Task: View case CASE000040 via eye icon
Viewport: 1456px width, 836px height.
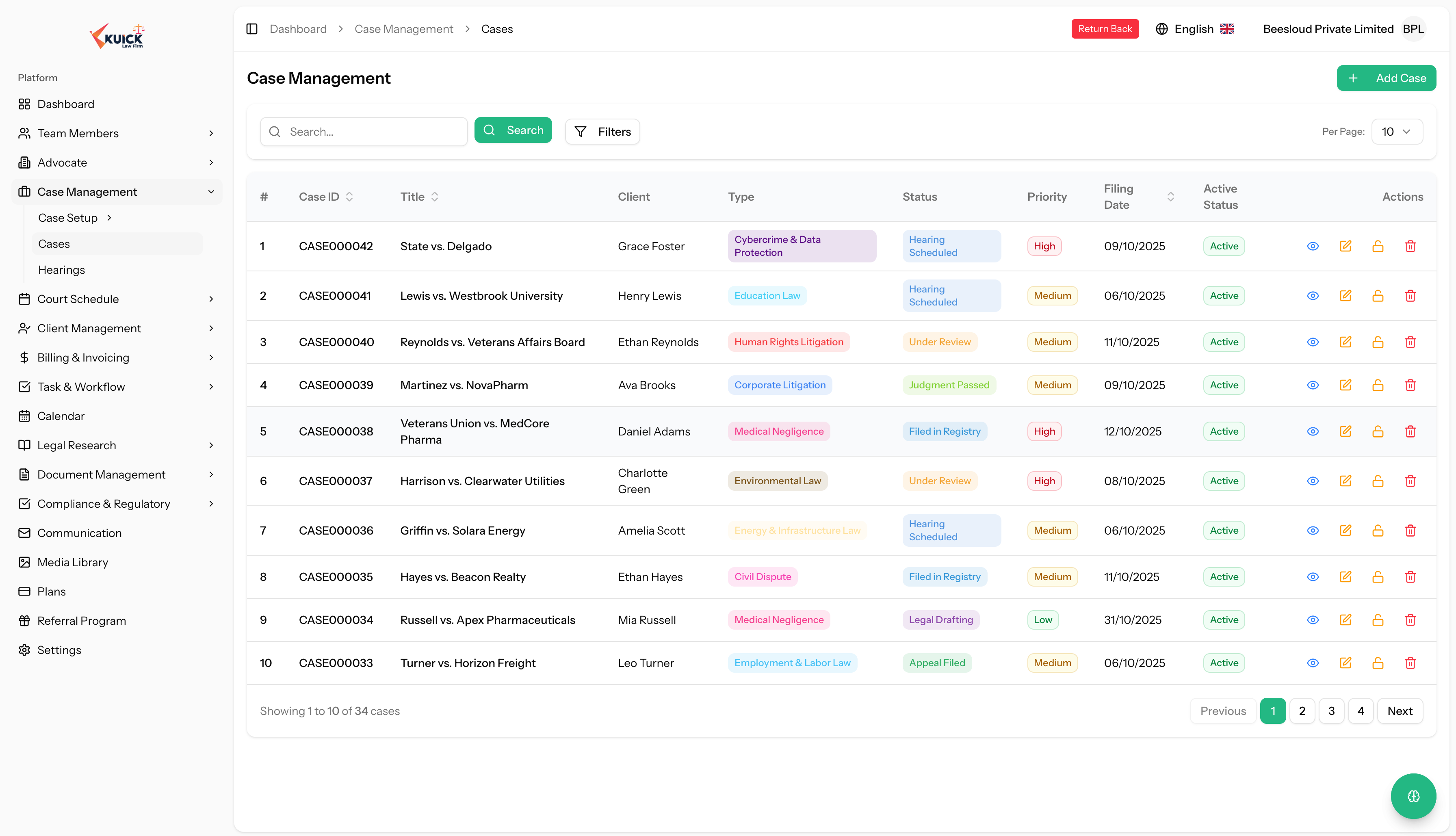Action: (x=1313, y=342)
